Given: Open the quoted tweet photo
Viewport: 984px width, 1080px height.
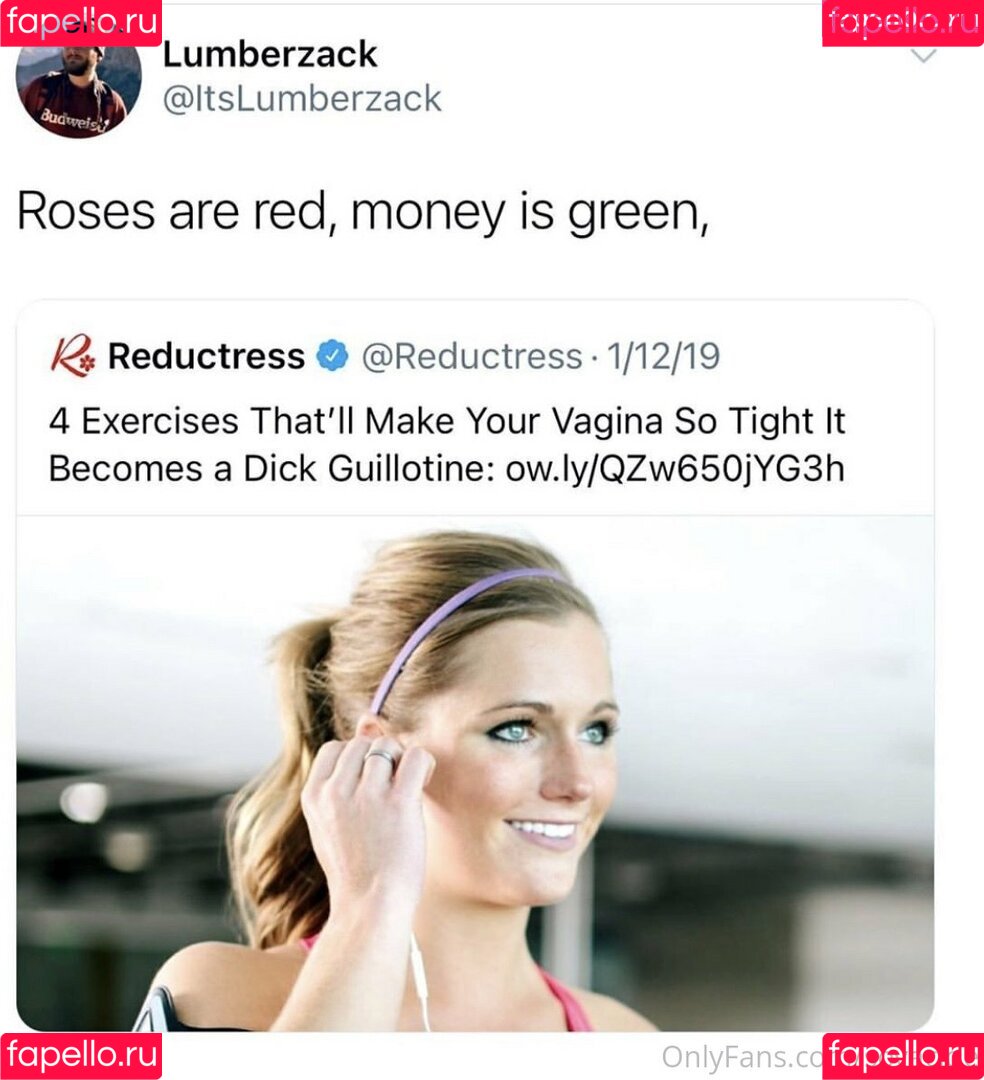Looking at the screenshot, I should point(475,773).
